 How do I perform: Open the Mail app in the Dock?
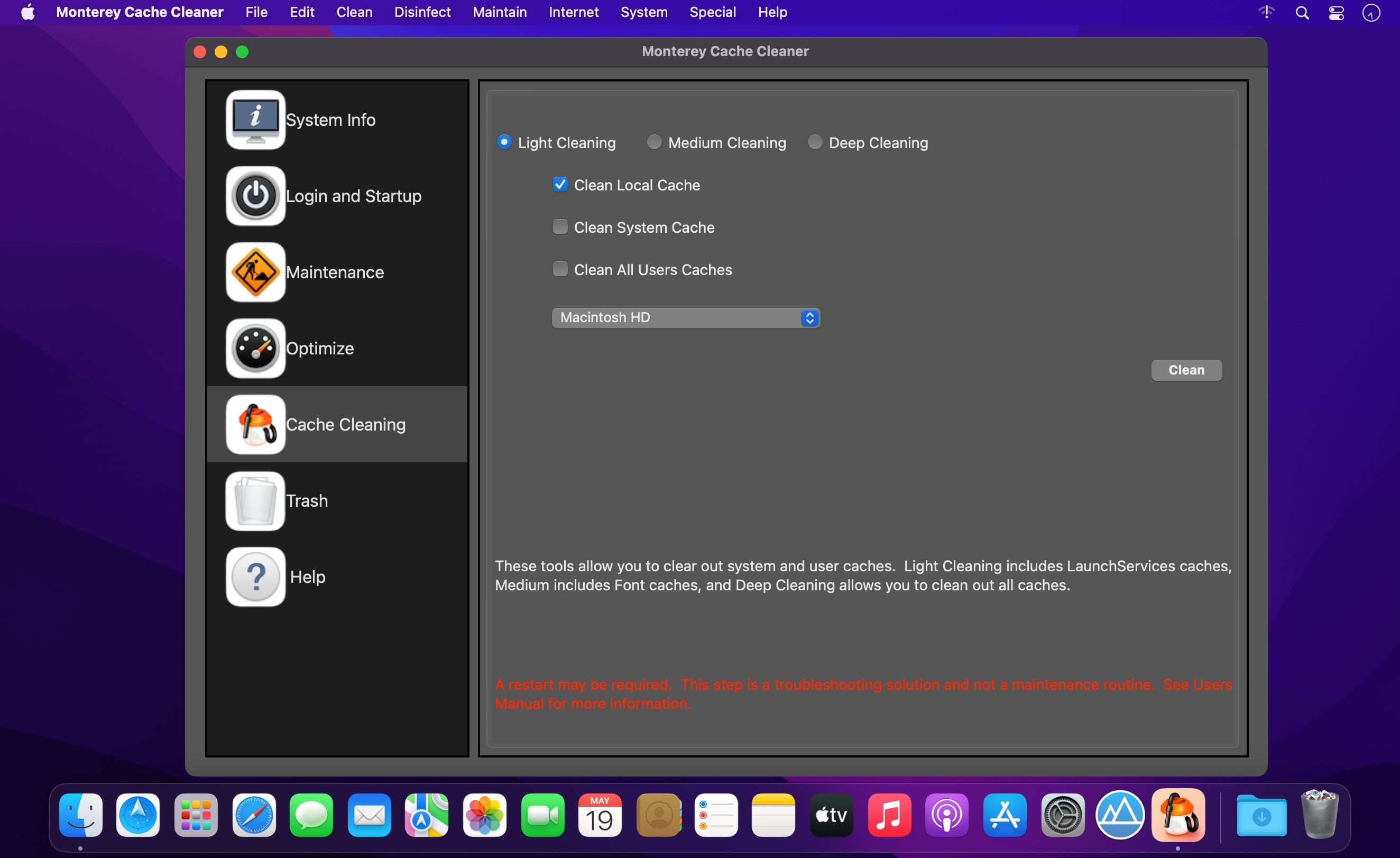point(370,815)
